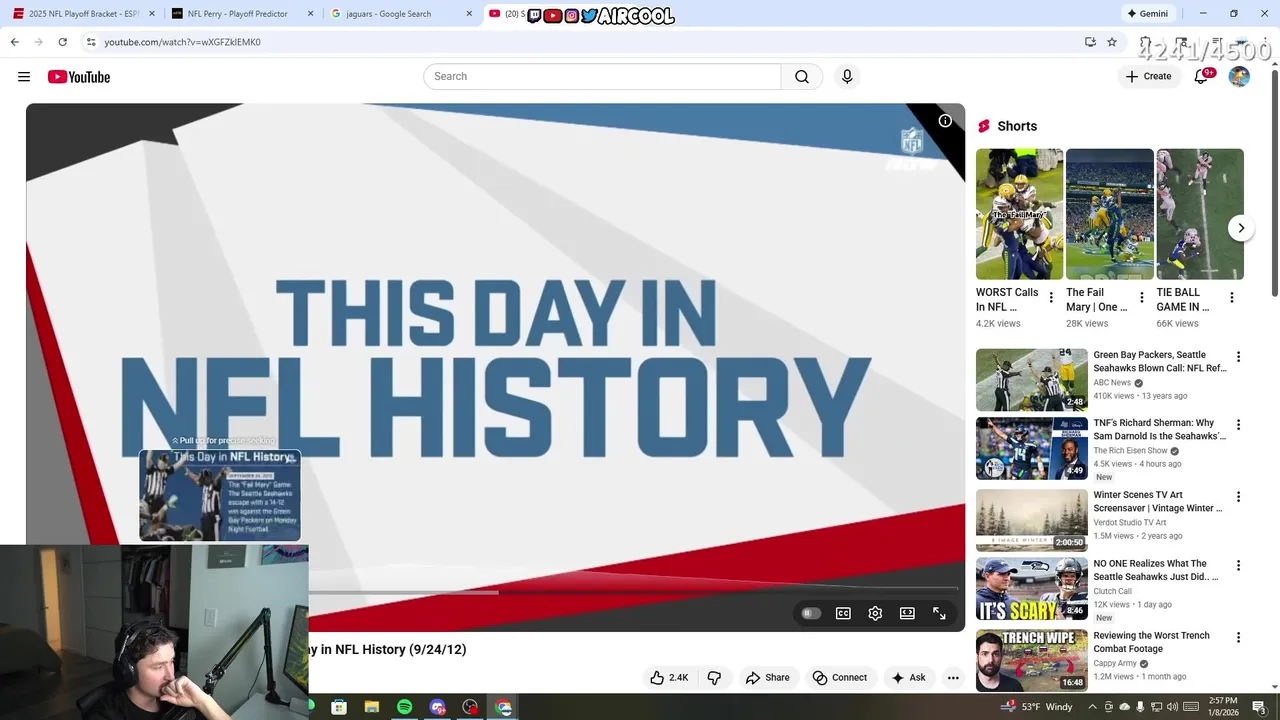Open YouTube notifications bell
This screenshot has width=1280, height=720.
(x=1201, y=77)
